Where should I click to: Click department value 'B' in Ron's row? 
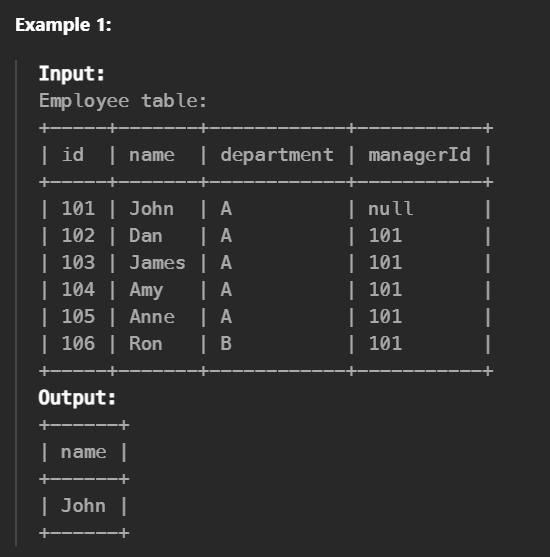pyautogui.click(x=226, y=344)
